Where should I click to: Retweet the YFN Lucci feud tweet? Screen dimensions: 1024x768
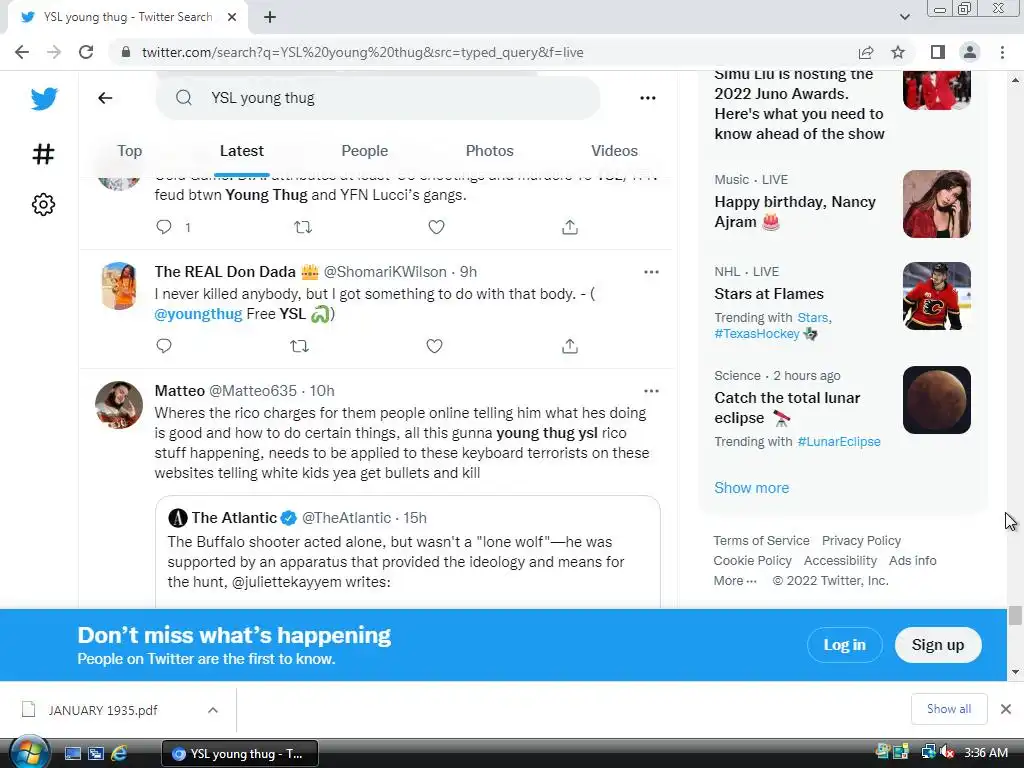click(x=302, y=227)
